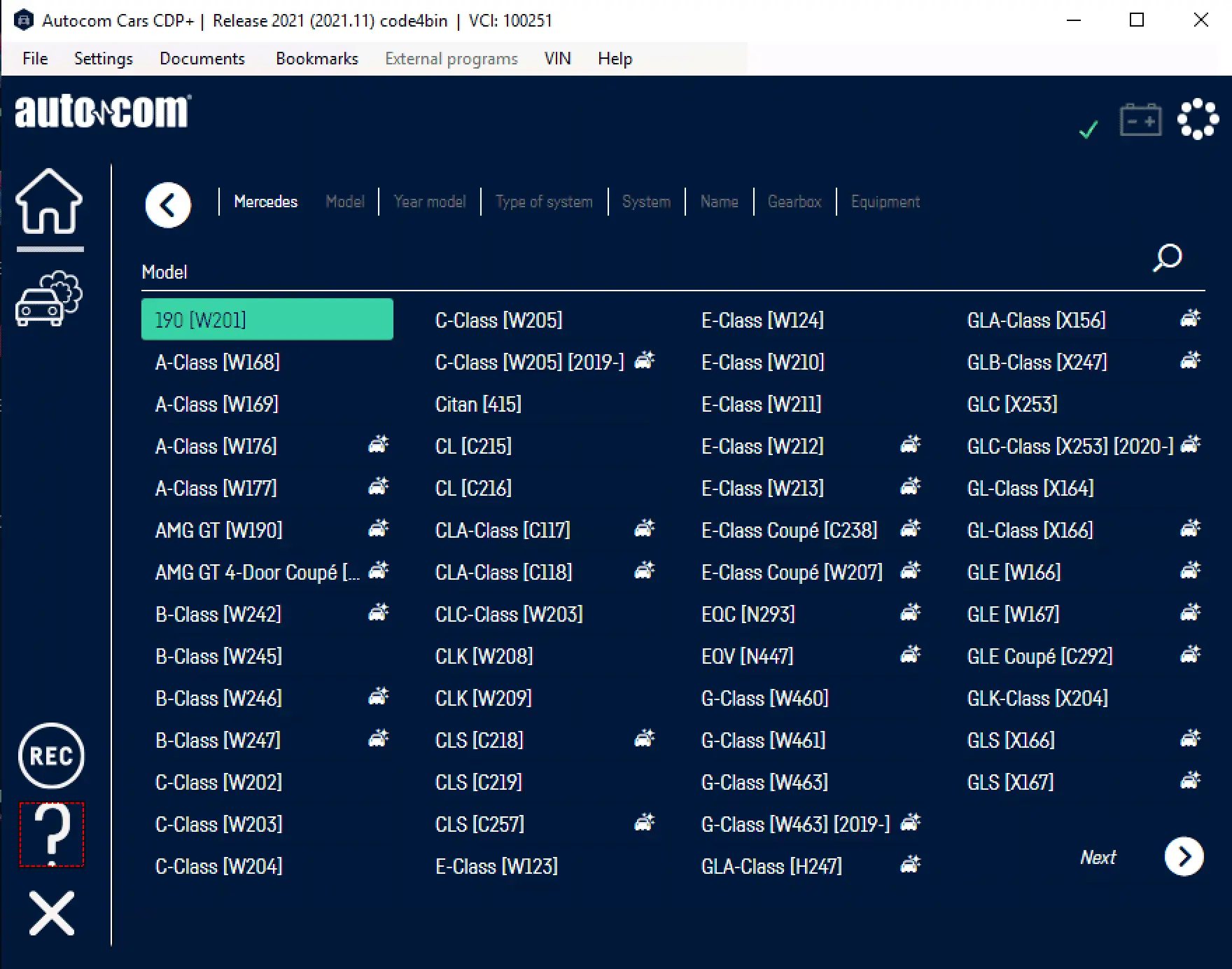The image size is (1232, 969).
Task: Select model Citan [415]
Action: click(x=479, y=404)
